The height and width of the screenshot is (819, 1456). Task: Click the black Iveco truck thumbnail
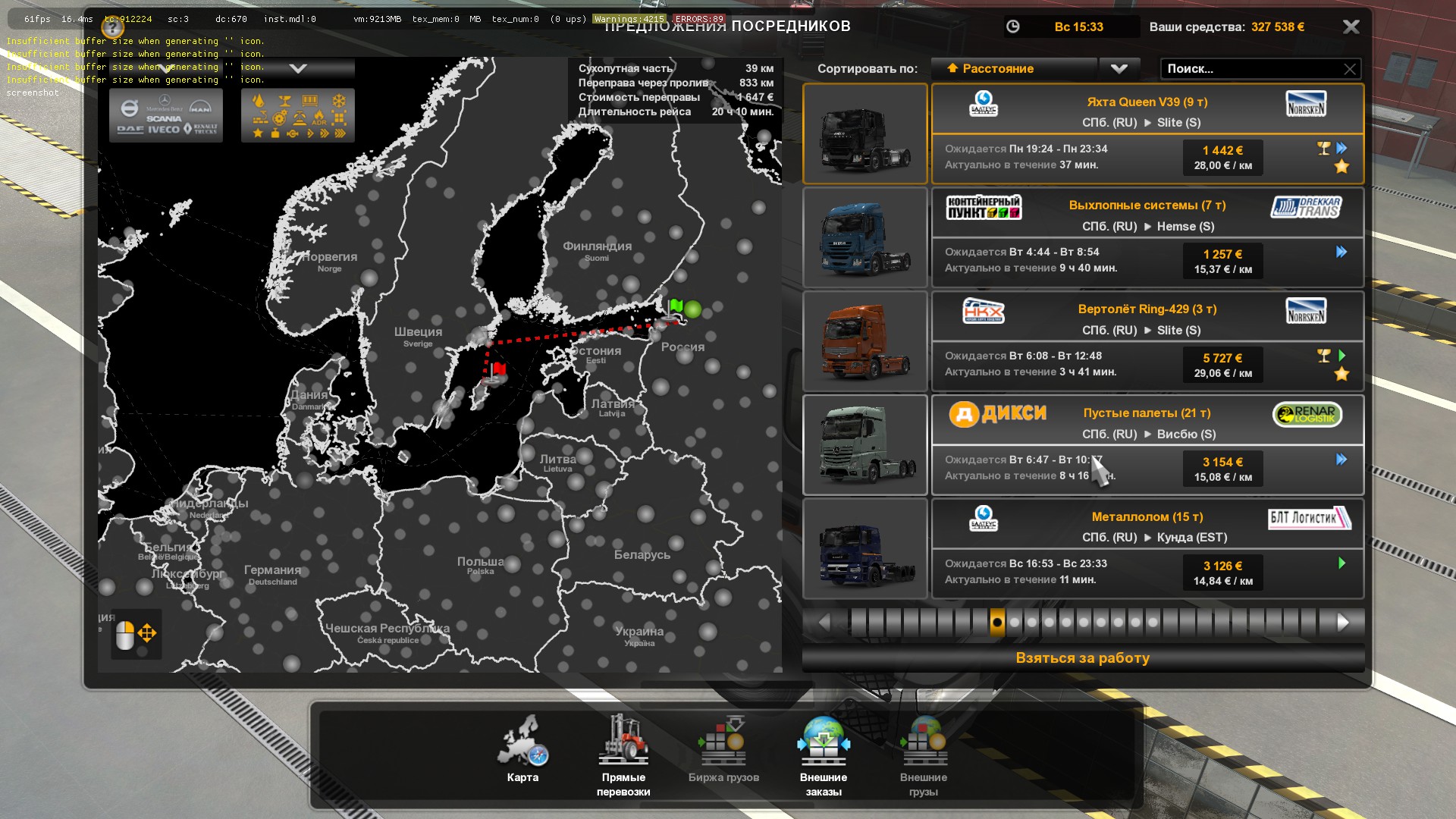(x=865, y=133)
